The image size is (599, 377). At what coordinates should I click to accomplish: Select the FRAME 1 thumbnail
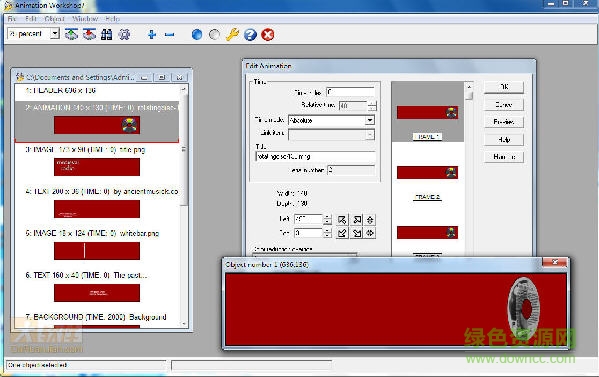click(x=427, y=113)
